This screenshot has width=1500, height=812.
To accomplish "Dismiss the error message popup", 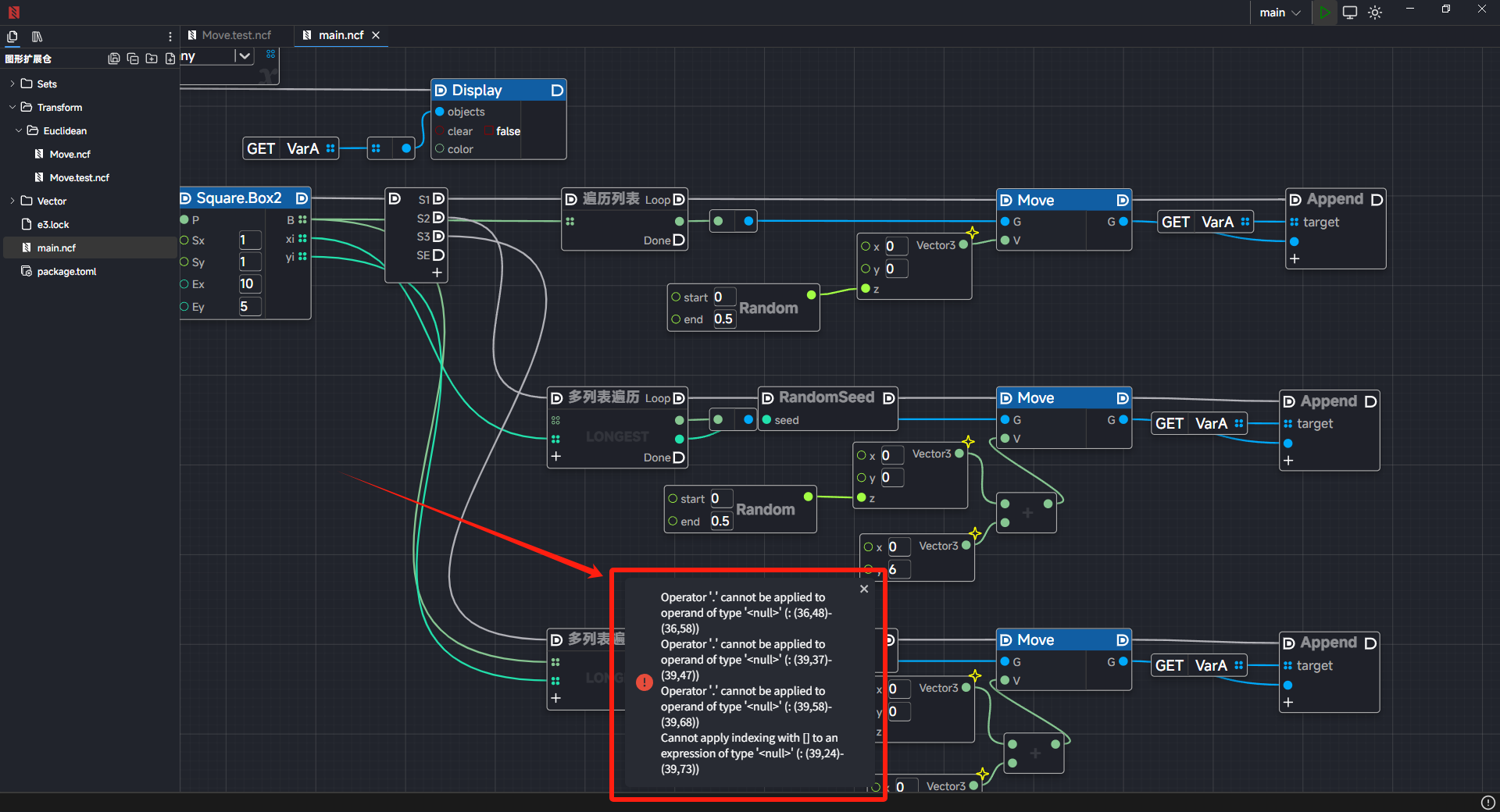I will 864,589.
